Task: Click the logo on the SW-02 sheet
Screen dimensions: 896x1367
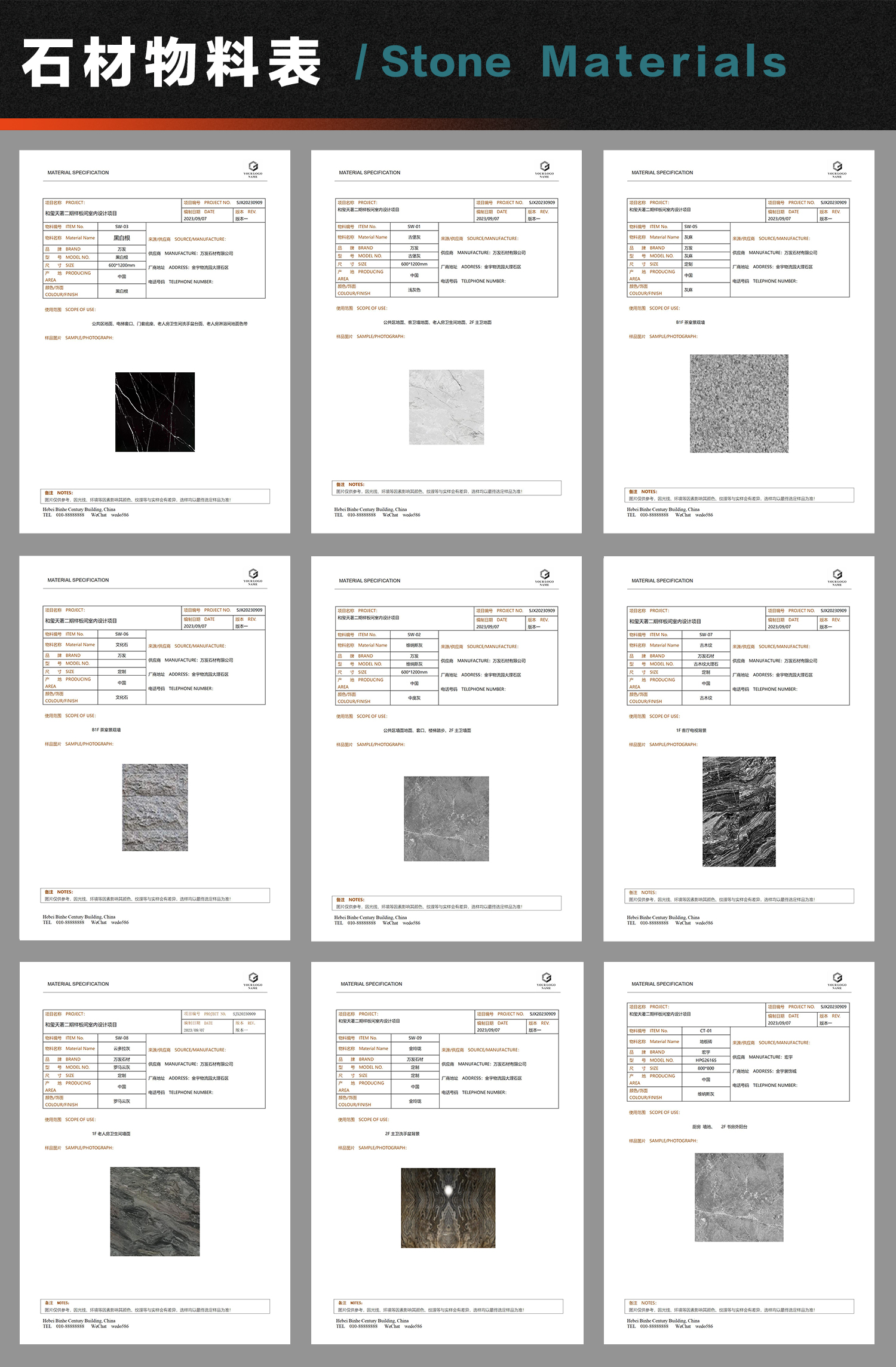Action: pos(544,577)
